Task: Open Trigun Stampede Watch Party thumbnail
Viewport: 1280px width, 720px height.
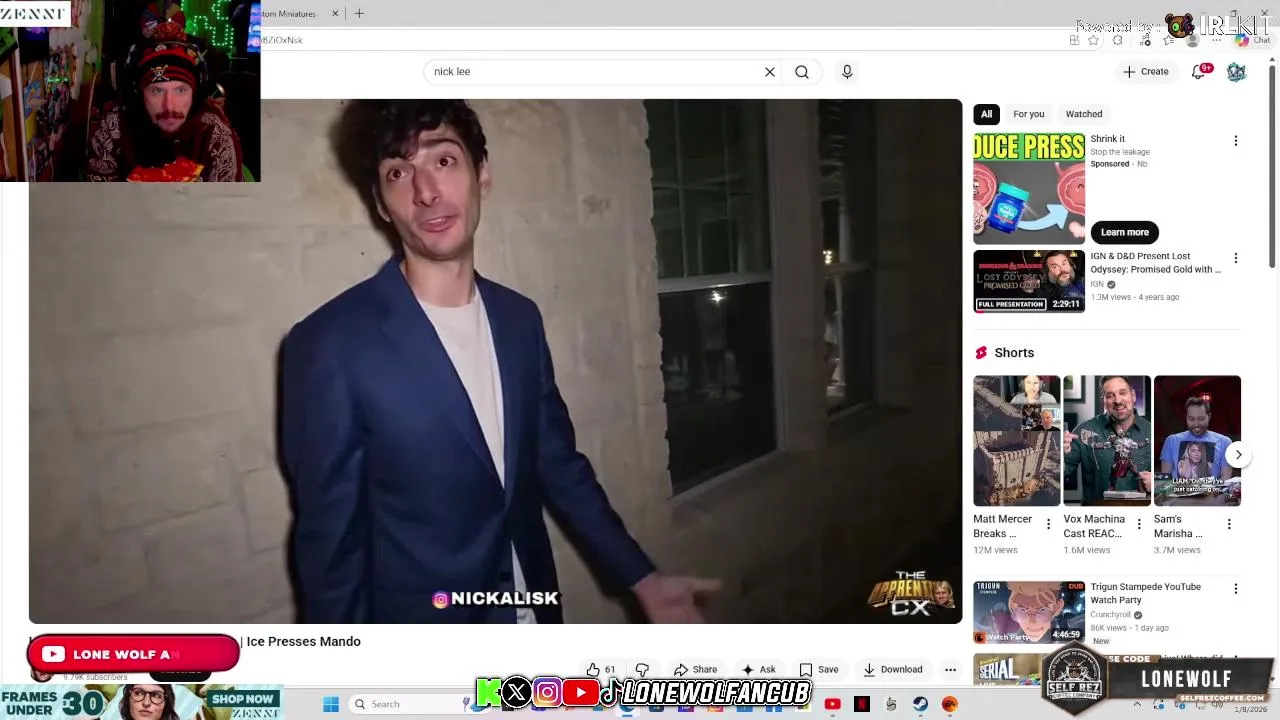Action: click(x=1029, y=612)
